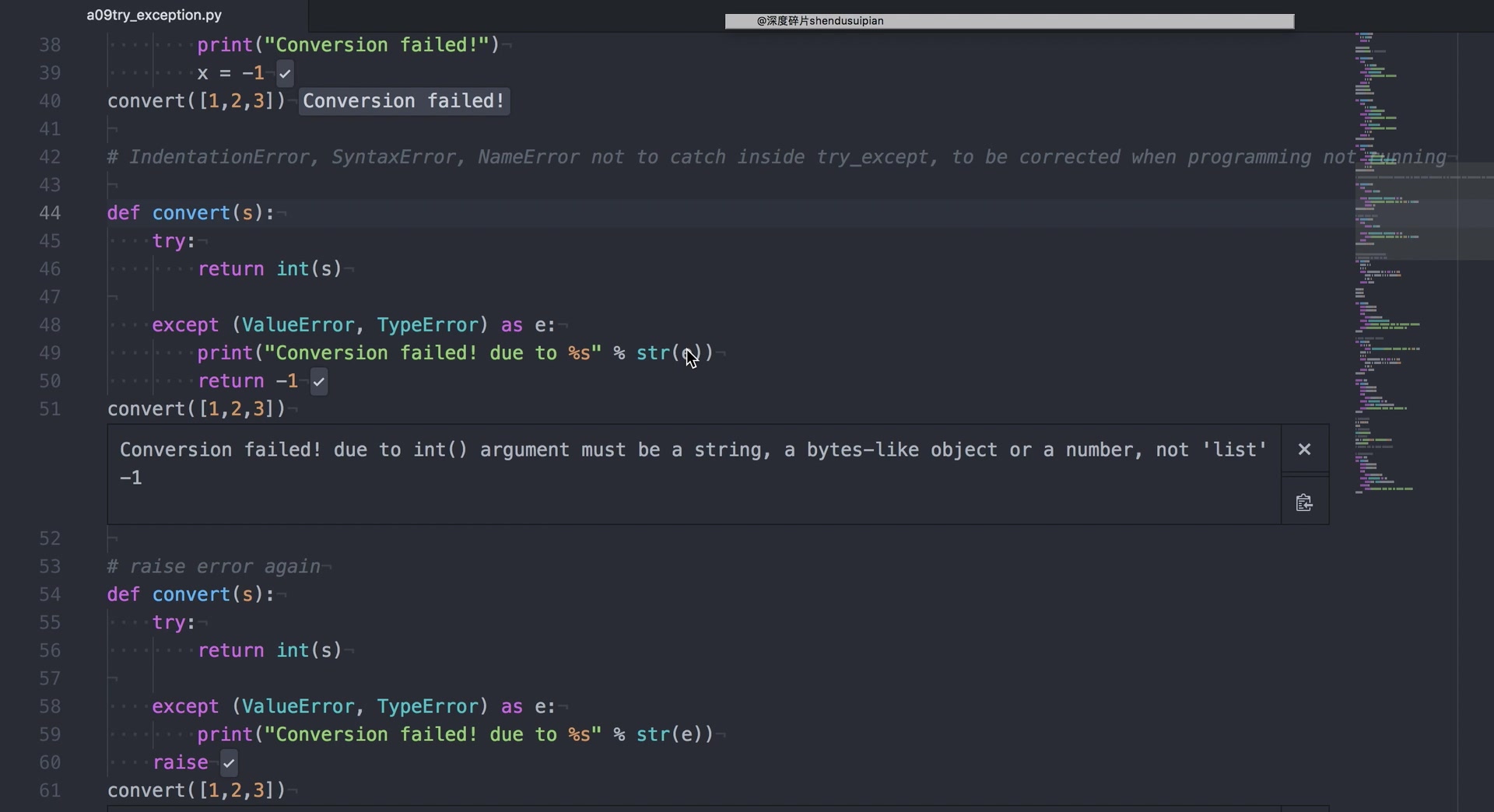Click the 'except (ValueError, TypeError)' line at 48
This screenshot has height=812, width=1494.
click(353, 325)
